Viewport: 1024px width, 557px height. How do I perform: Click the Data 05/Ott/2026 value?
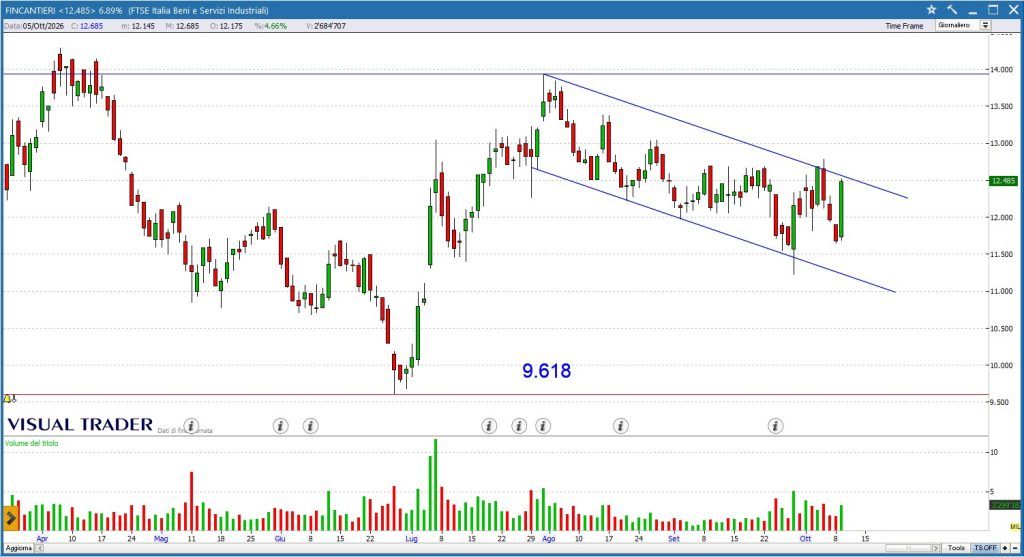click(43, 26)
